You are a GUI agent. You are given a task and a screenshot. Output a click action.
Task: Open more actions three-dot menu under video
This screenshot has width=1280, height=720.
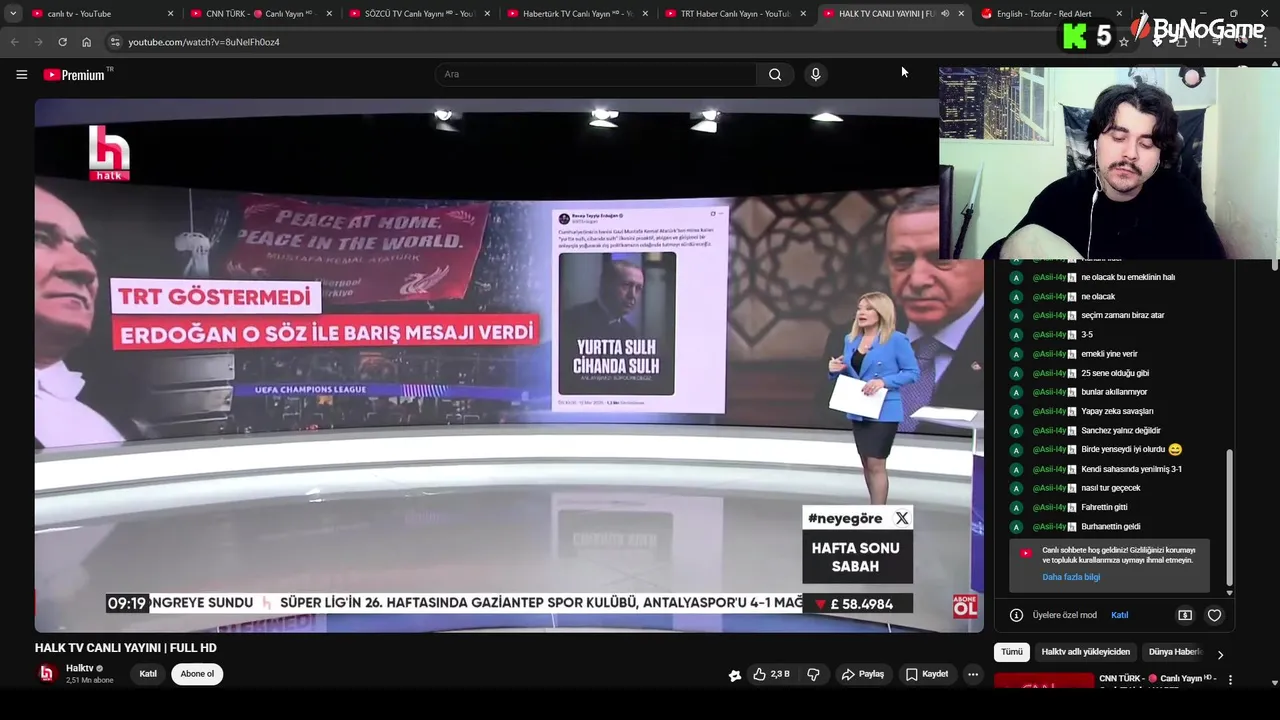(x=972, y=674)
